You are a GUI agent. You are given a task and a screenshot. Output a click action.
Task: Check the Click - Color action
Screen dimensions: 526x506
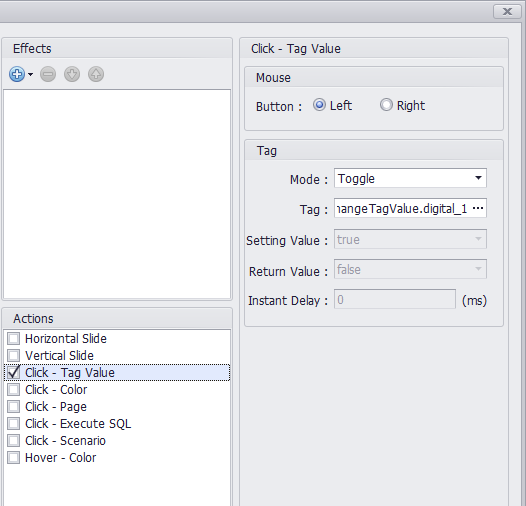(13, 390)
